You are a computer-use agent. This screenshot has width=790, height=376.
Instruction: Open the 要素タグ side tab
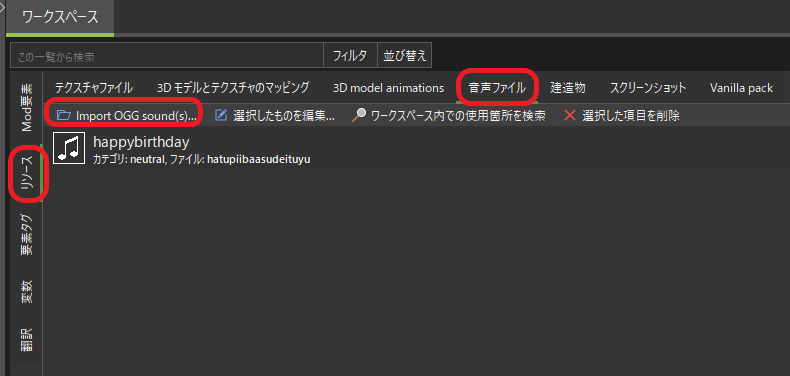(x=27, y=235)
